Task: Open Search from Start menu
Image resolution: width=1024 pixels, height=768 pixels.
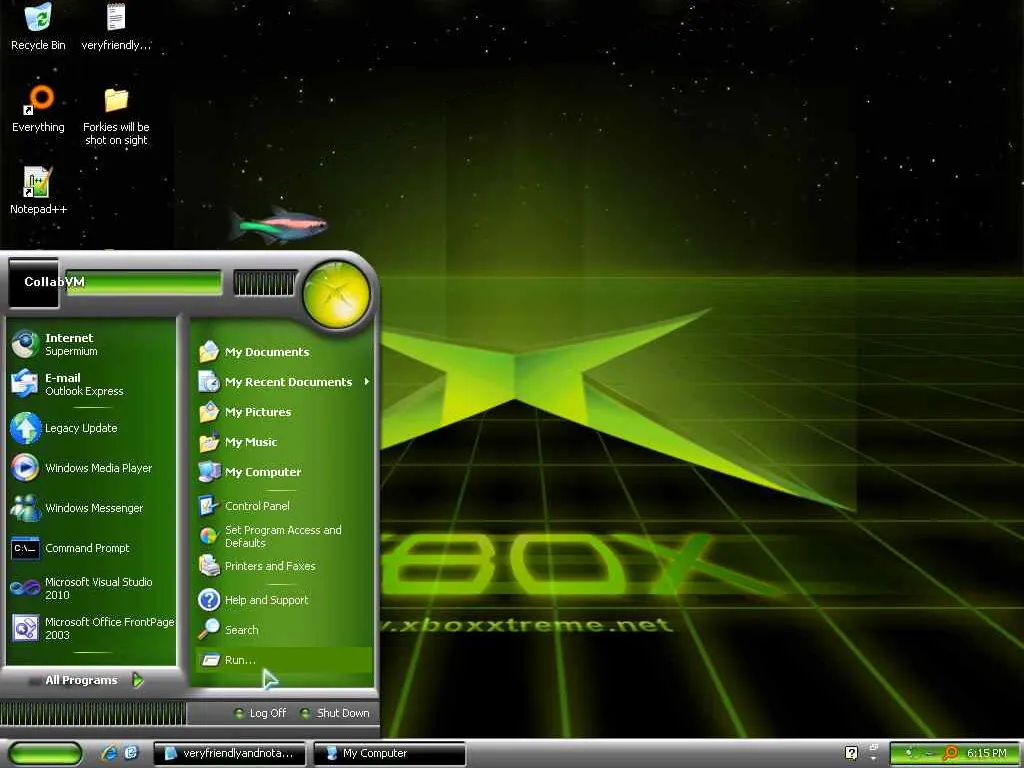Action: point(283,630)
